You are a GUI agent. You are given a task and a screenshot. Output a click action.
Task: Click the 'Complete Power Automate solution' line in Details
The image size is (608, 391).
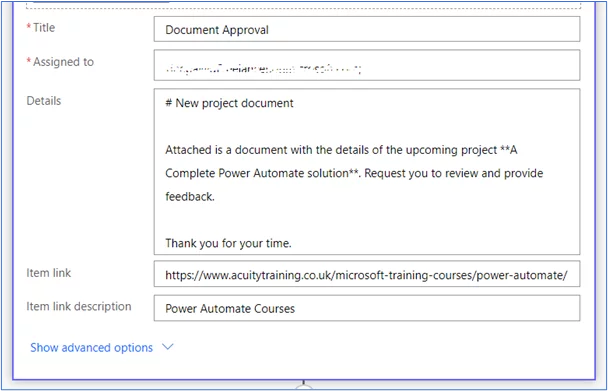(x=354, y=173)
